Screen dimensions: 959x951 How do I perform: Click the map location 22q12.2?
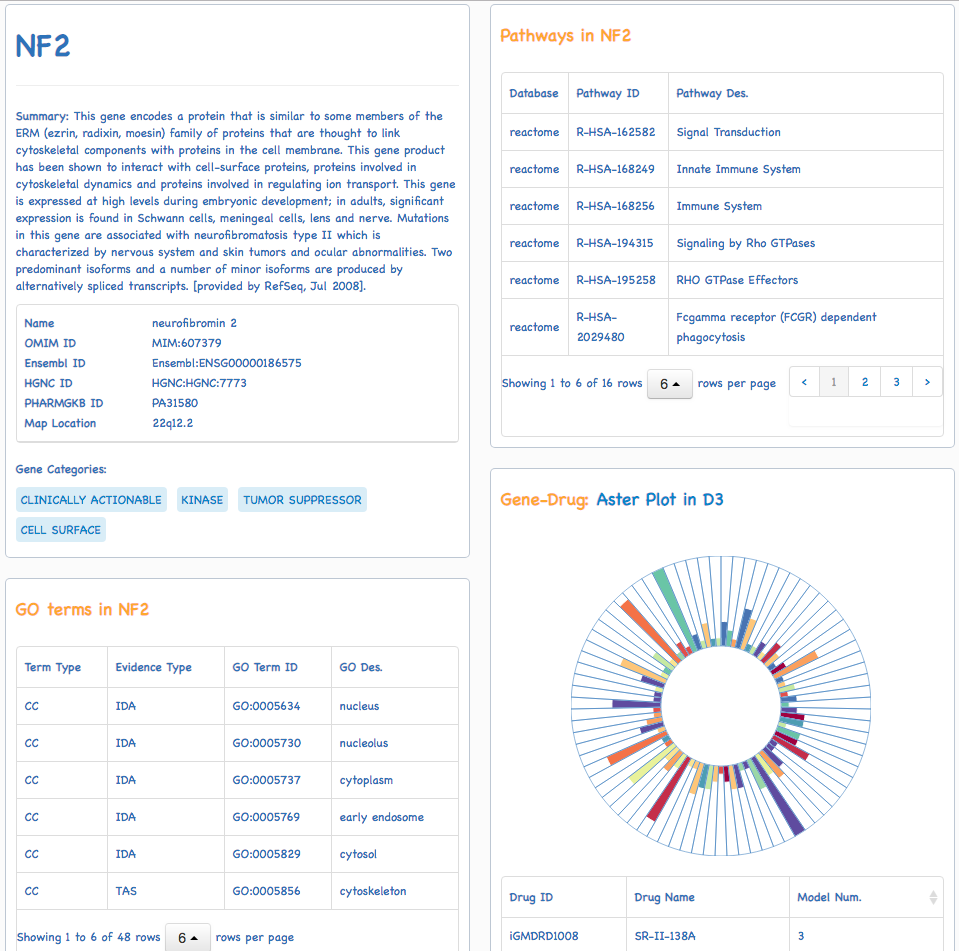tap(172, 423)
